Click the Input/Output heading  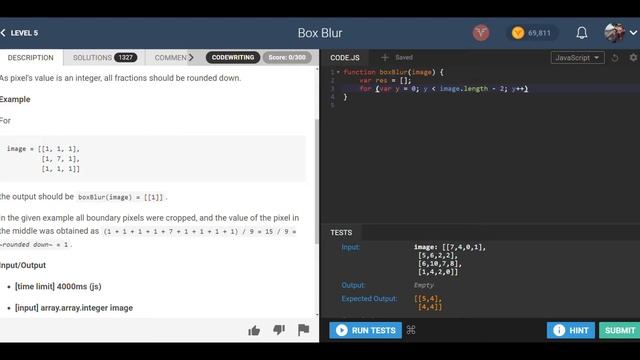(23, 265)
